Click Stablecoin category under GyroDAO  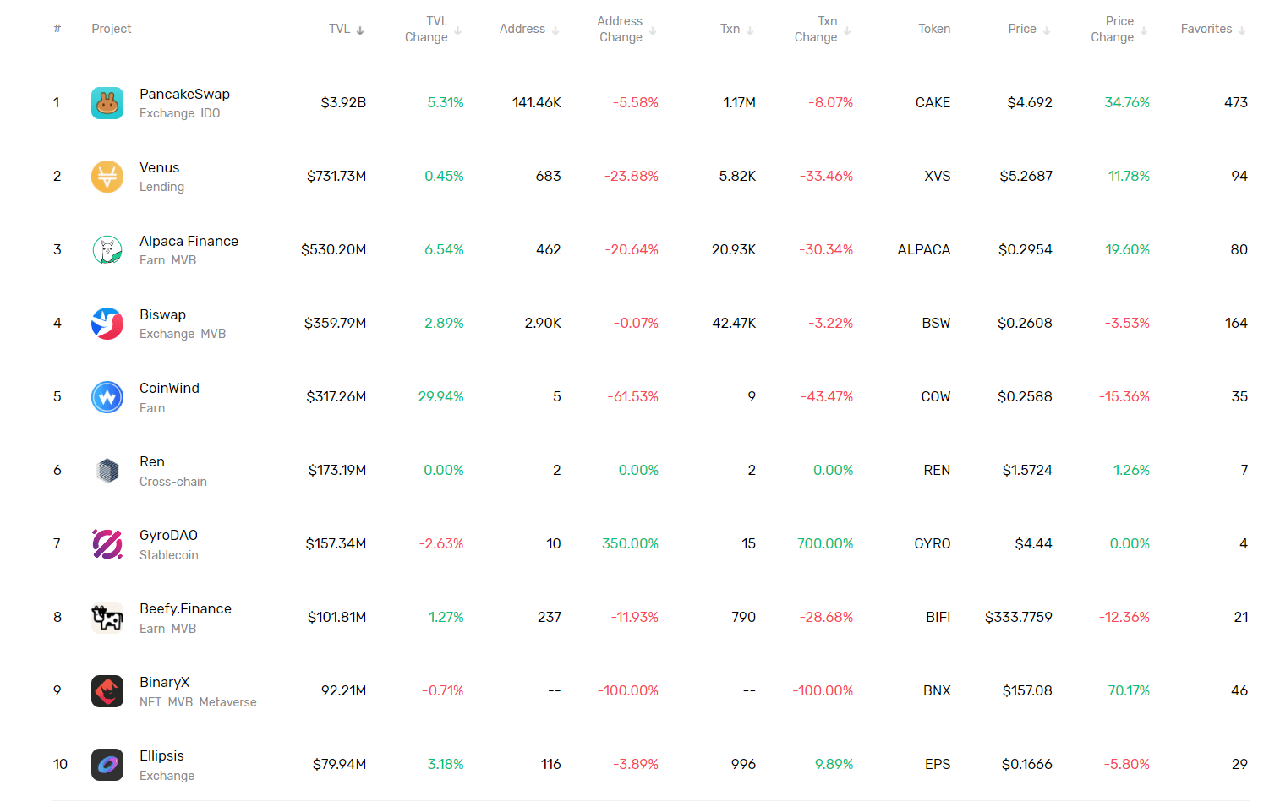pyautogui.click(x=169, y=555)
